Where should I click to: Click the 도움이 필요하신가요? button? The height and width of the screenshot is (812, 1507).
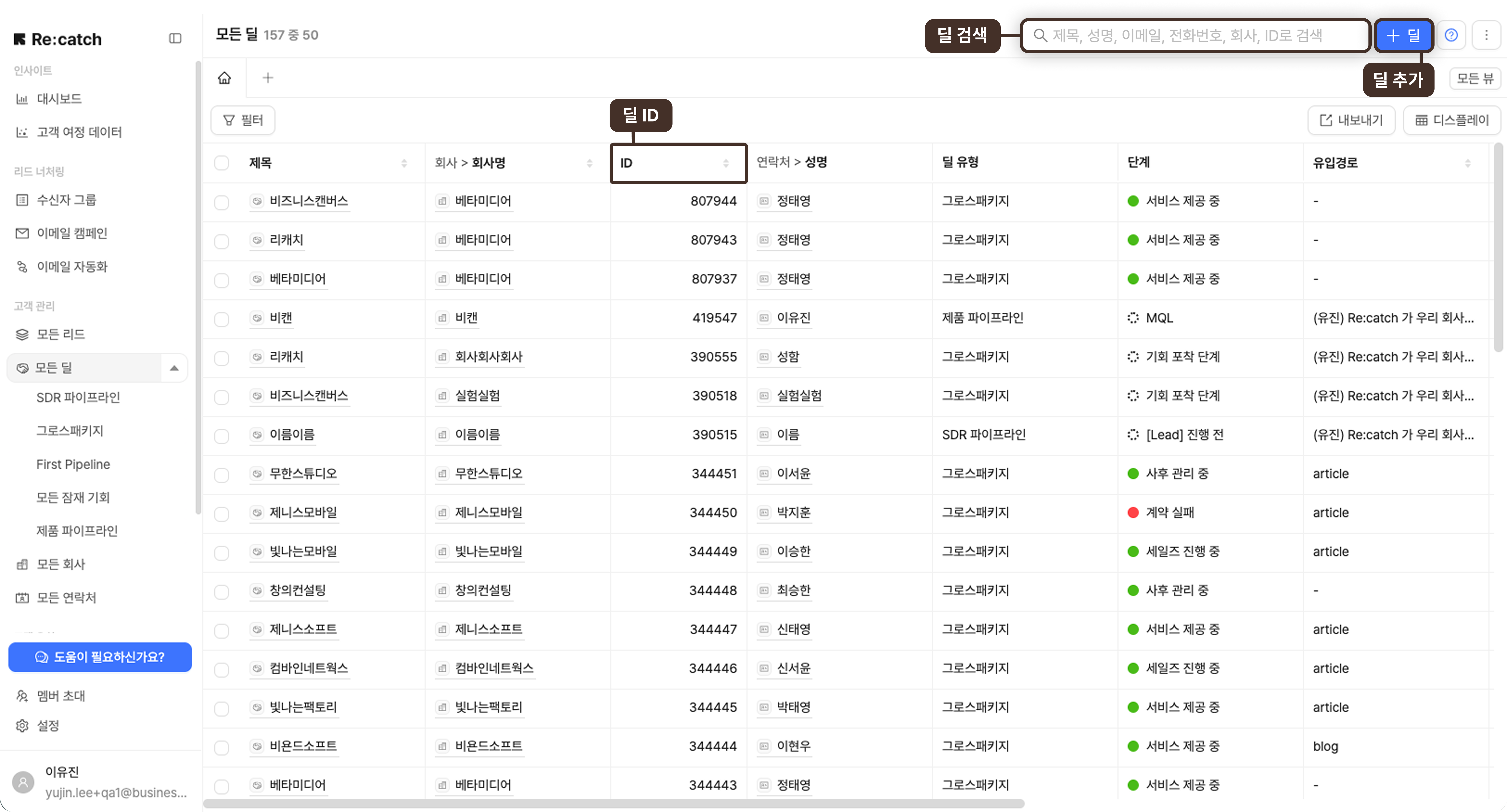pos(100,657)
